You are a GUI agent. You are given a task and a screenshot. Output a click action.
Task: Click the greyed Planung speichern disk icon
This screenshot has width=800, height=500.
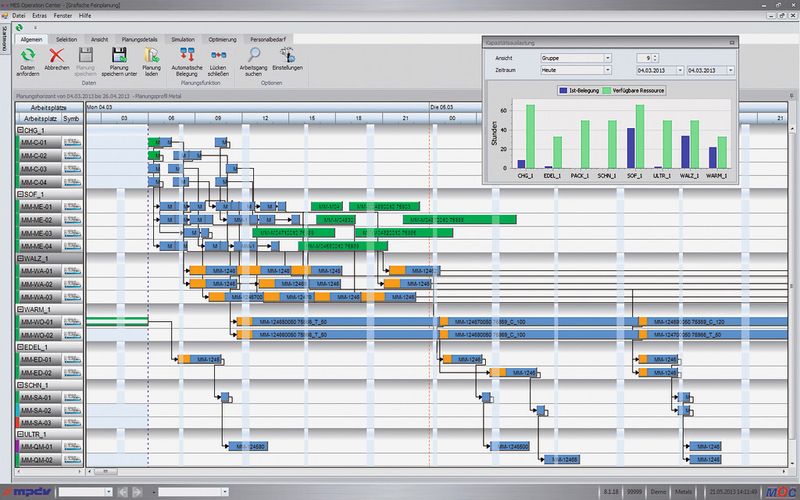86,55
